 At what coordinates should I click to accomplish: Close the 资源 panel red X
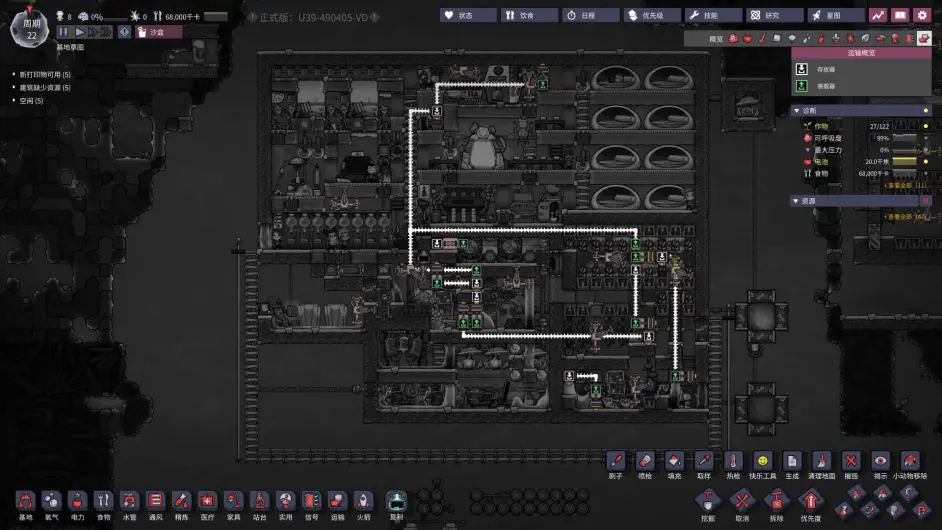tap(925, 201)
